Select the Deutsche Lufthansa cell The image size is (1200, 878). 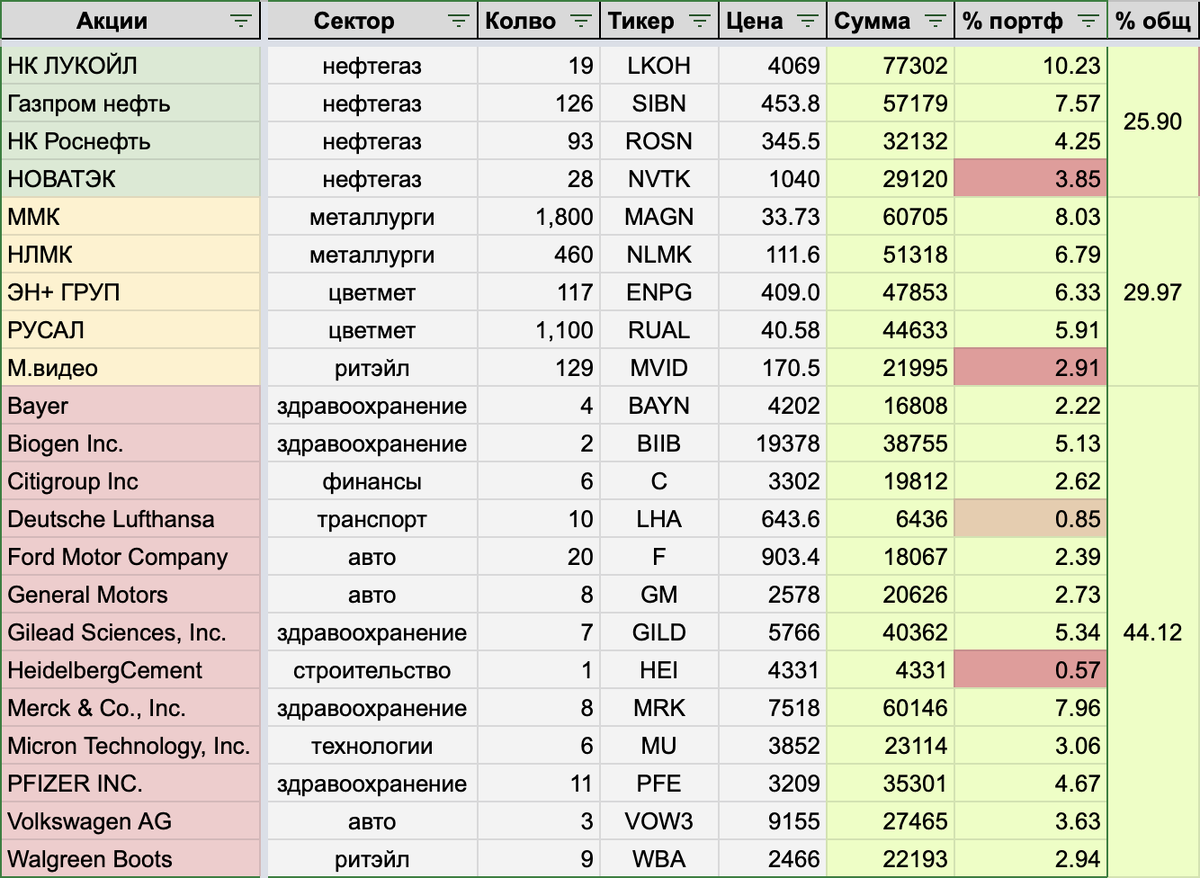coord(131,519)
